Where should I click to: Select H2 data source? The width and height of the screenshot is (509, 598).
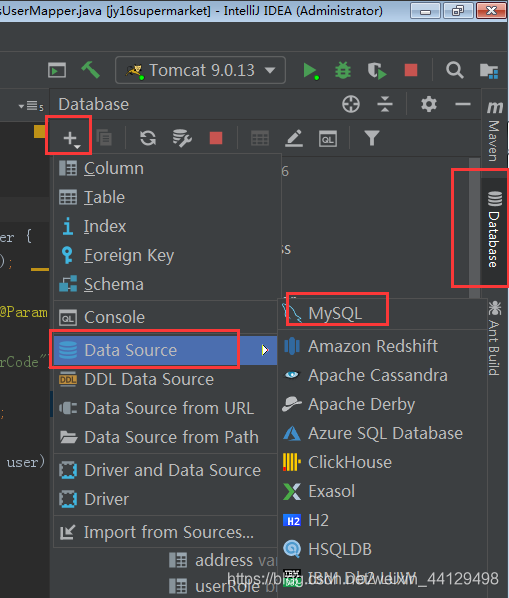(382, 520)
